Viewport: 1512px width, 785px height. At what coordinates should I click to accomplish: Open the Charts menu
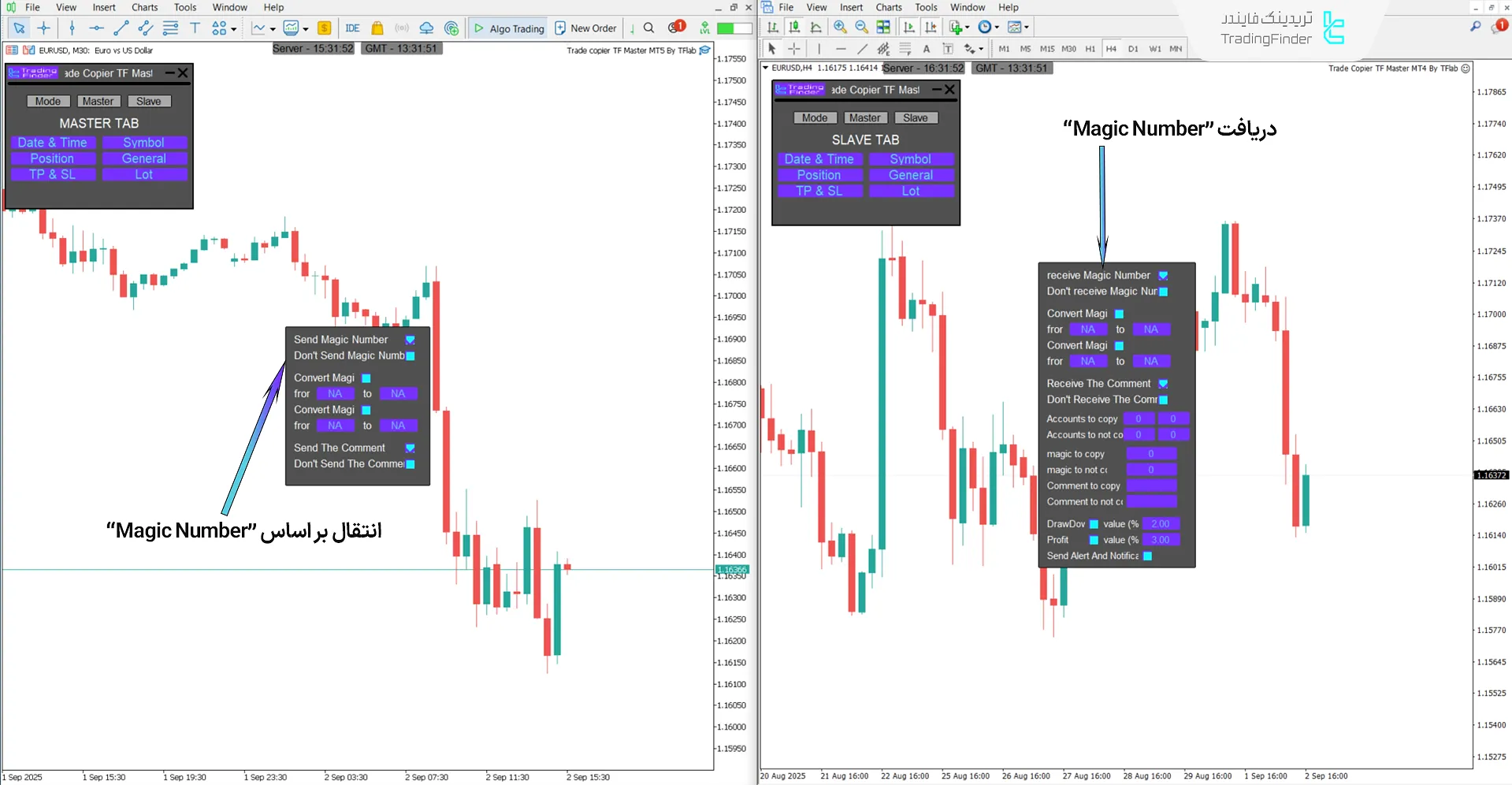144,7
